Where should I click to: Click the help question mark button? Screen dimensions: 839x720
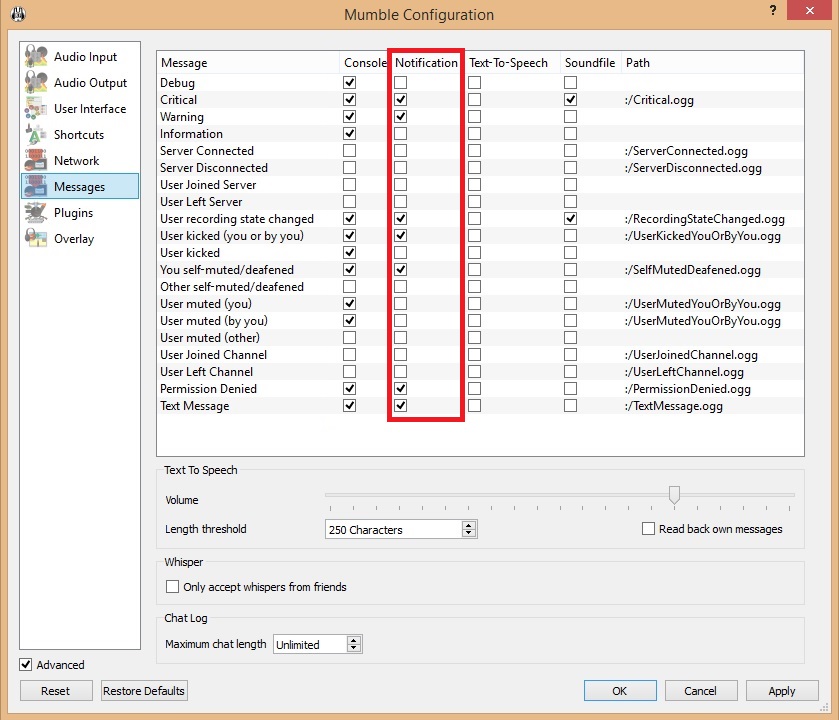pos(773,10)
